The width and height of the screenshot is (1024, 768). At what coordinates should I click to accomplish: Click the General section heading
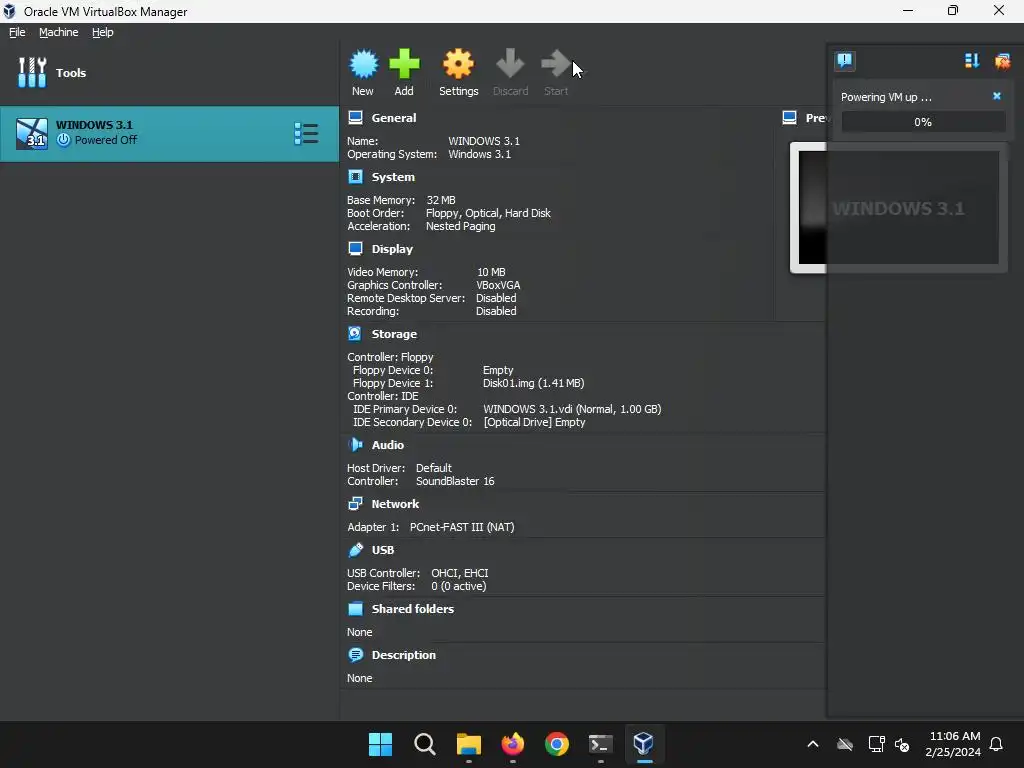click(x=394, y=118)
